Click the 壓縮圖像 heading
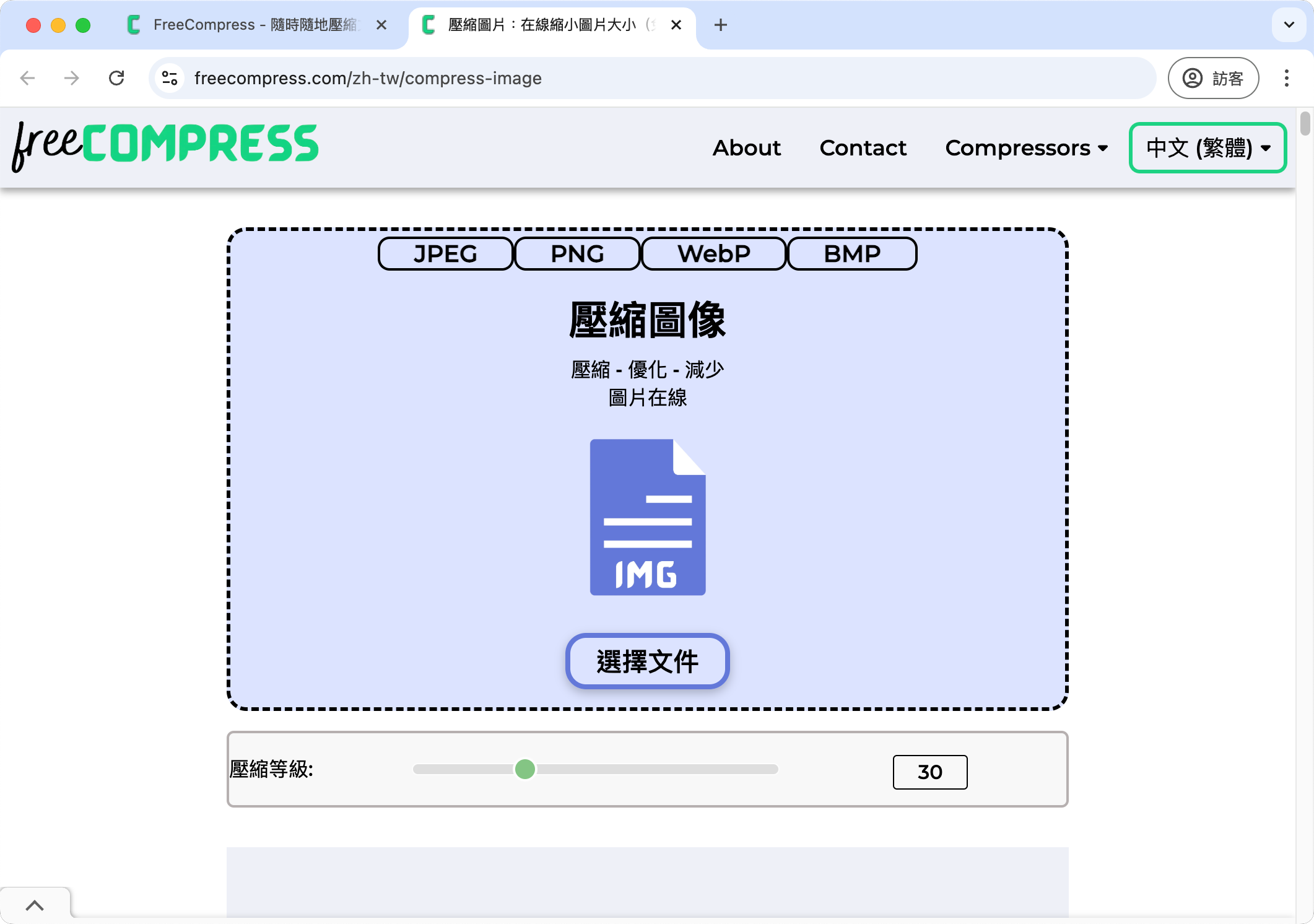This screenshot has height=924, width=1314. tap(648, 320)
